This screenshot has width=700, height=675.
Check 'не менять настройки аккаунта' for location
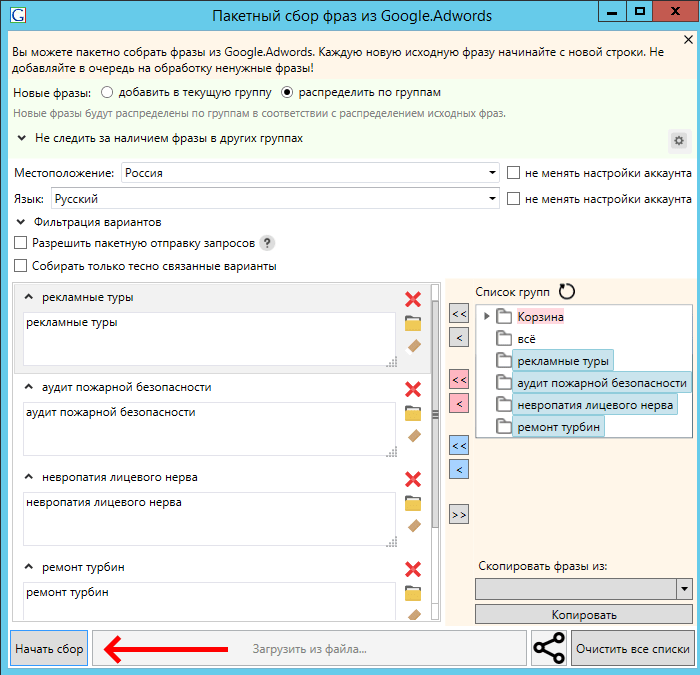513,173
